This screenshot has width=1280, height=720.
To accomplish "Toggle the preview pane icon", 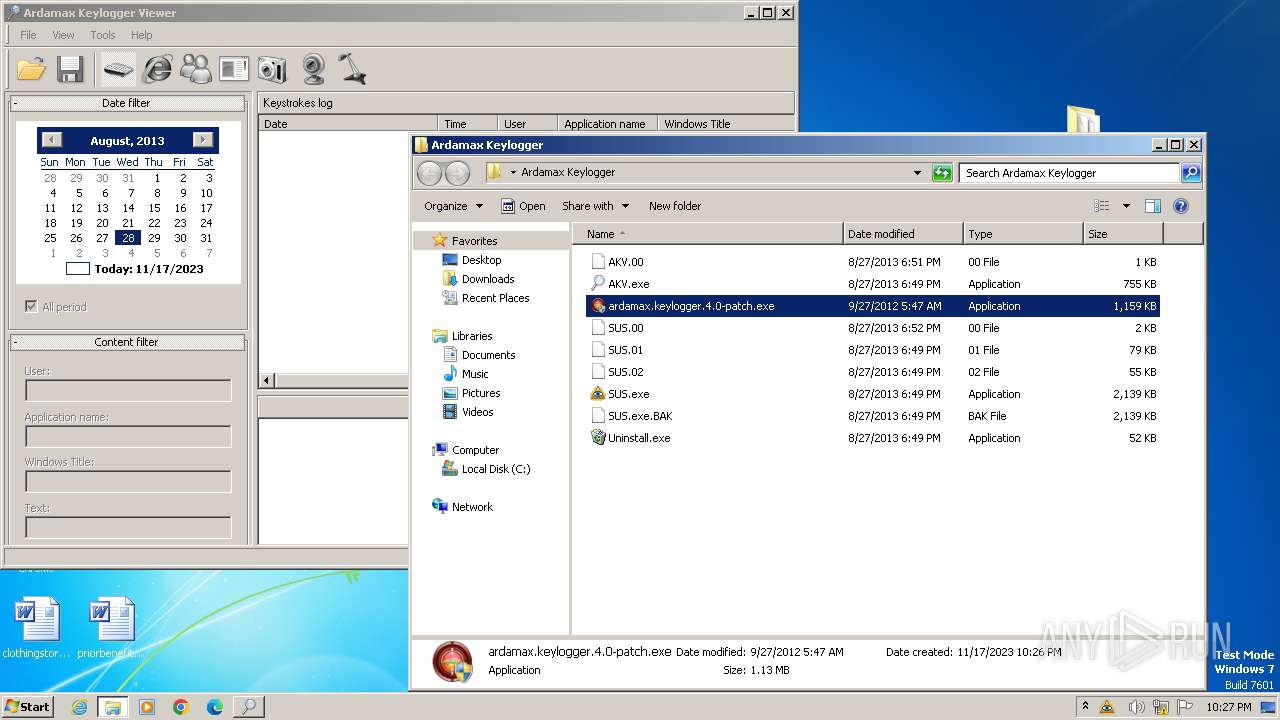I will (x=1153, y=206).
